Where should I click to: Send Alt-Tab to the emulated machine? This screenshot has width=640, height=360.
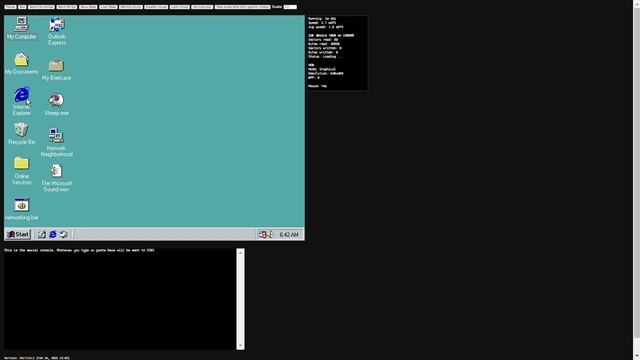tap(67, 7)
